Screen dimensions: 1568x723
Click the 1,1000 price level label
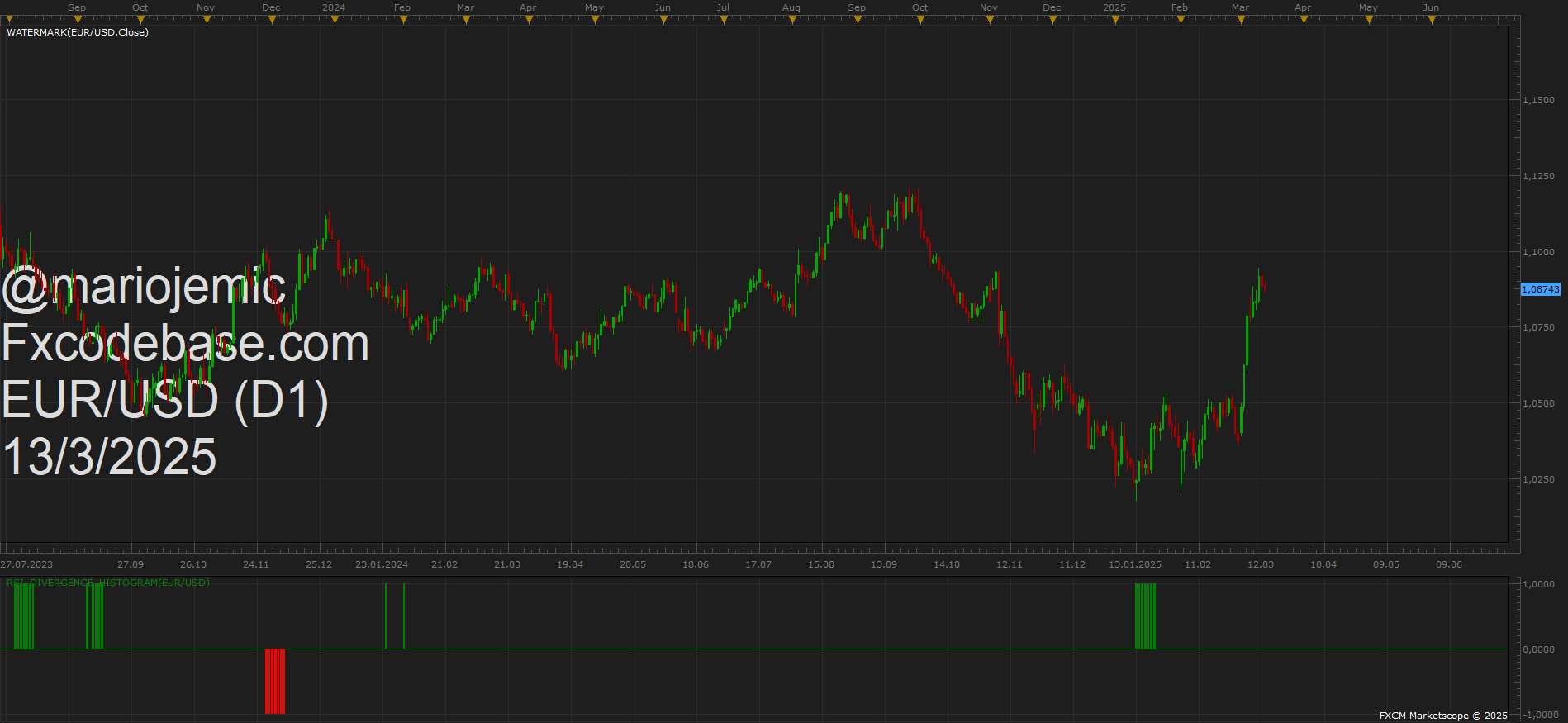[1538, 252]
